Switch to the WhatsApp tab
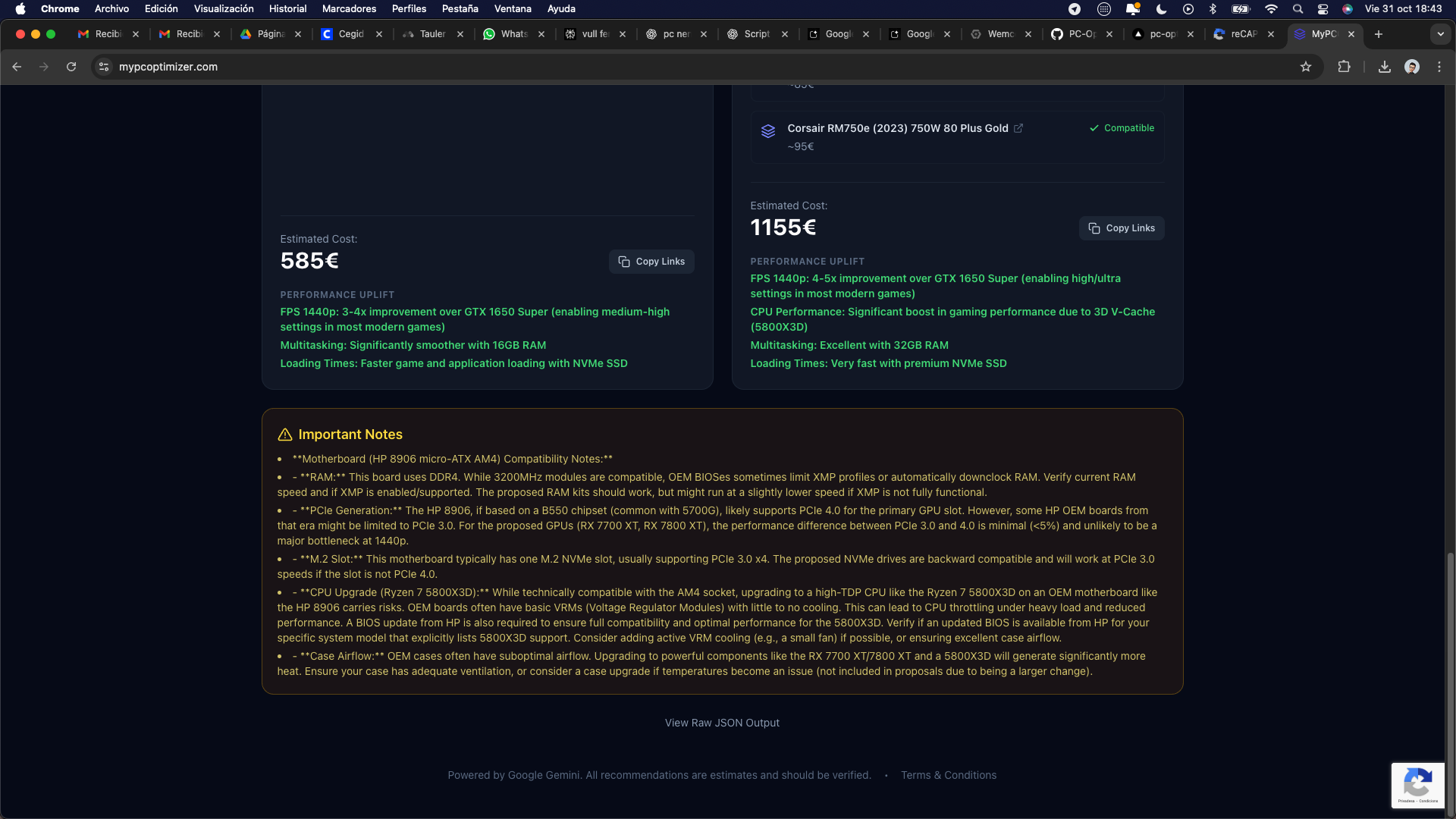The image size is (1456, 819). pyautogui.click(x=514, y=34)
